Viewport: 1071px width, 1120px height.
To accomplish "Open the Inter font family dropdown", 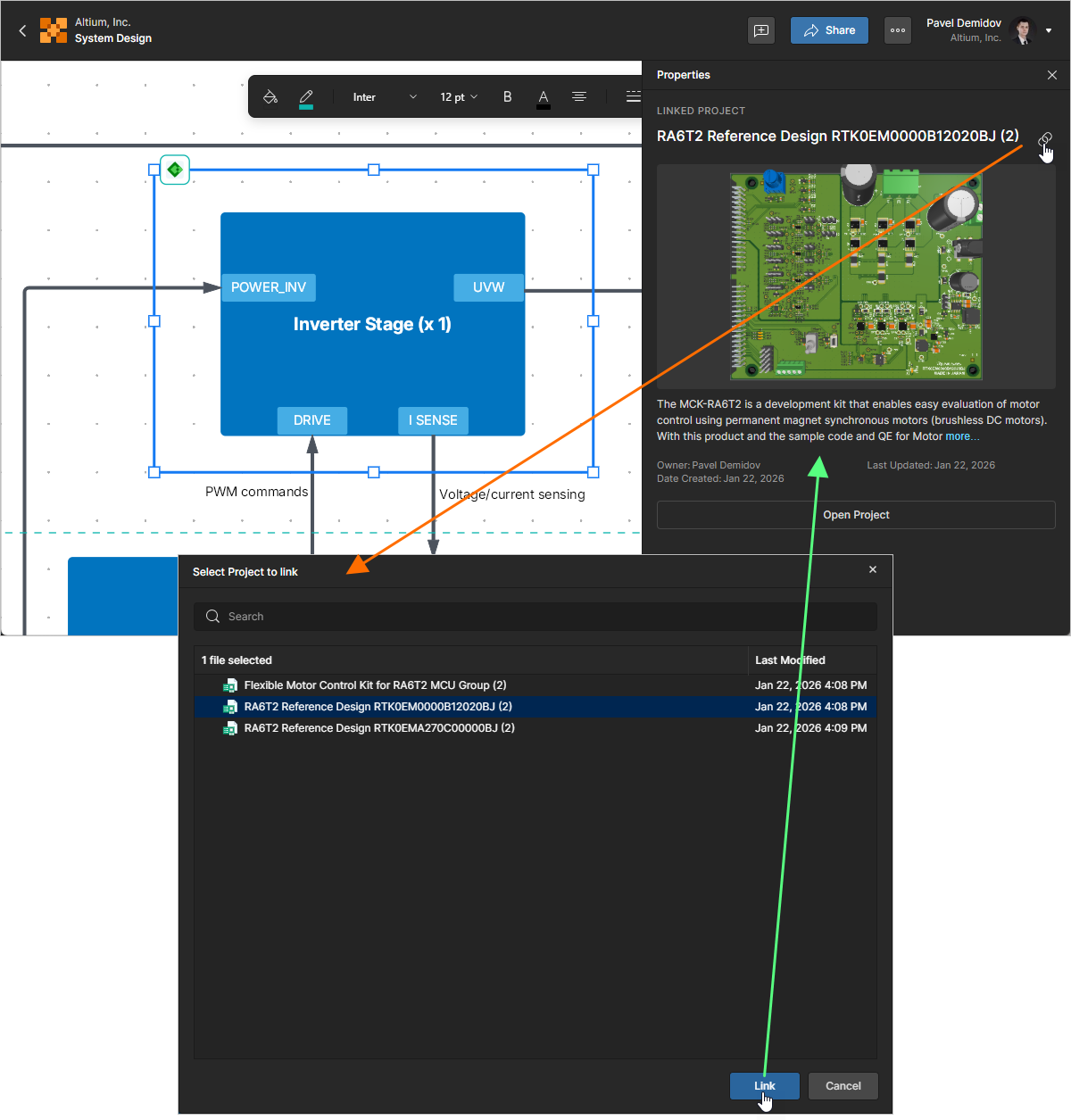I will pyautogui.click(x=385, y=96).
